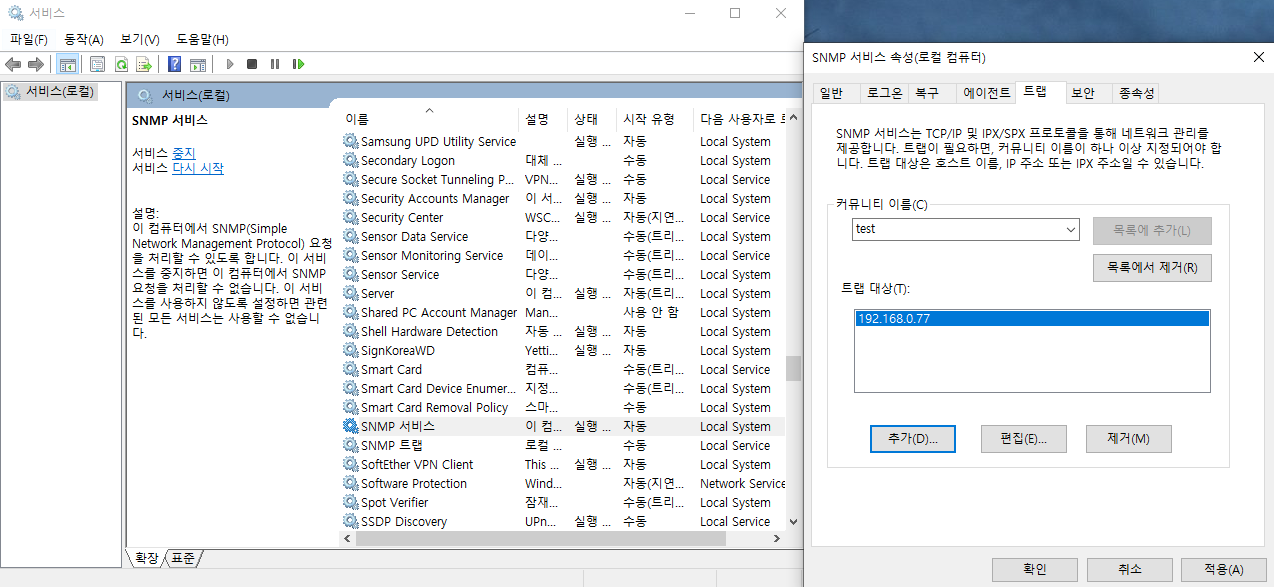Sort by the 이름 column header

point(429,119)
